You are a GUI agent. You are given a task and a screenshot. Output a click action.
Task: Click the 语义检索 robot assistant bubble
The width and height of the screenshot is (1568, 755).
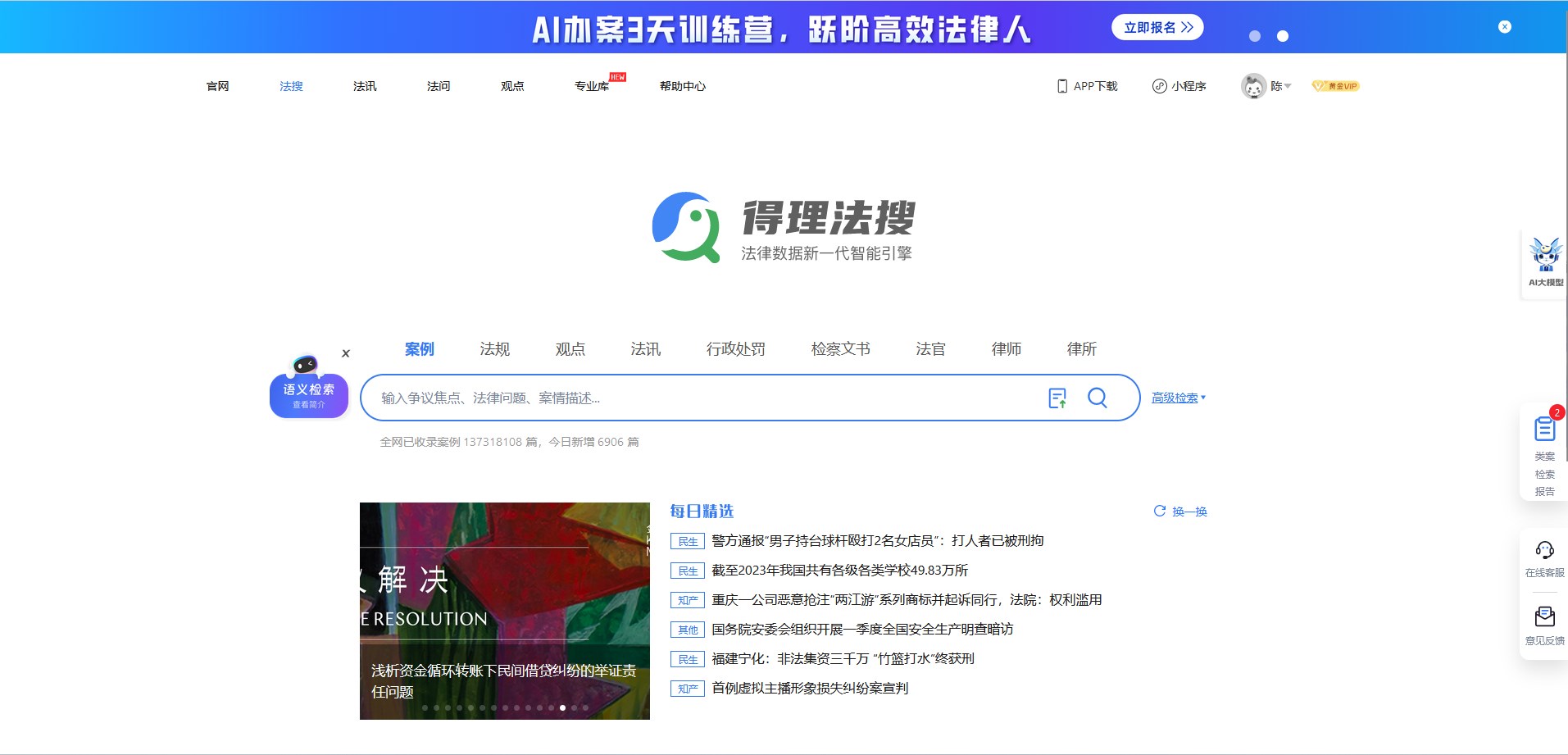[308, 394]
